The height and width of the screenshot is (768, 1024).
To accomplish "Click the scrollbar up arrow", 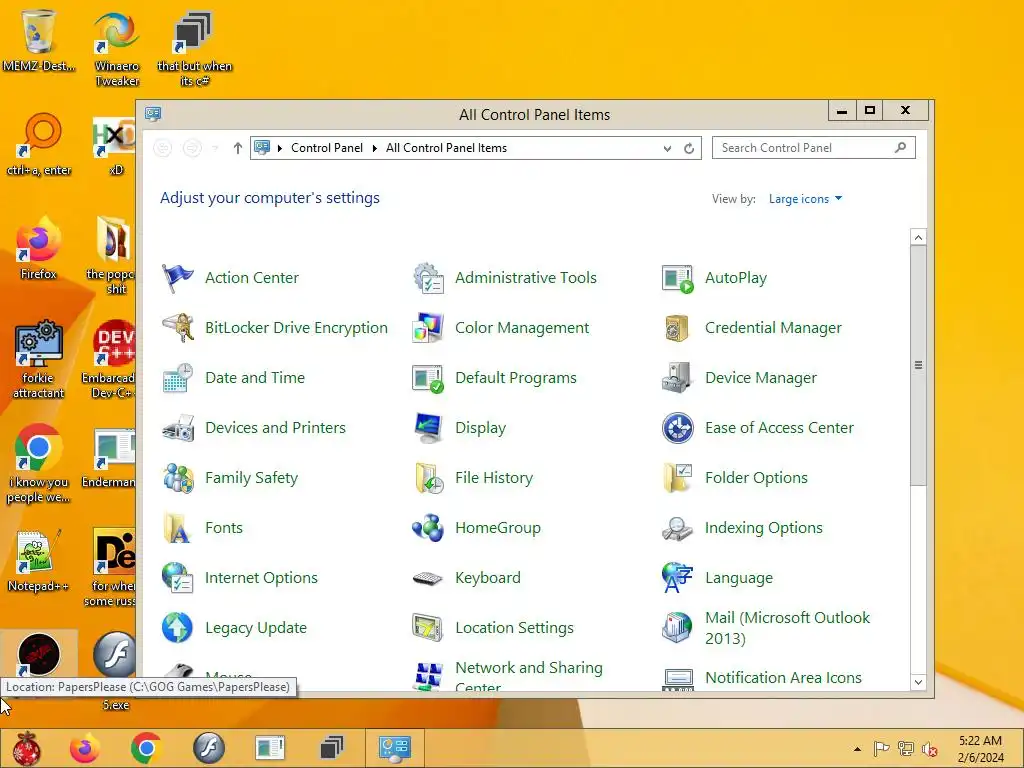I will pyautogui.click(x=918, y=237).
